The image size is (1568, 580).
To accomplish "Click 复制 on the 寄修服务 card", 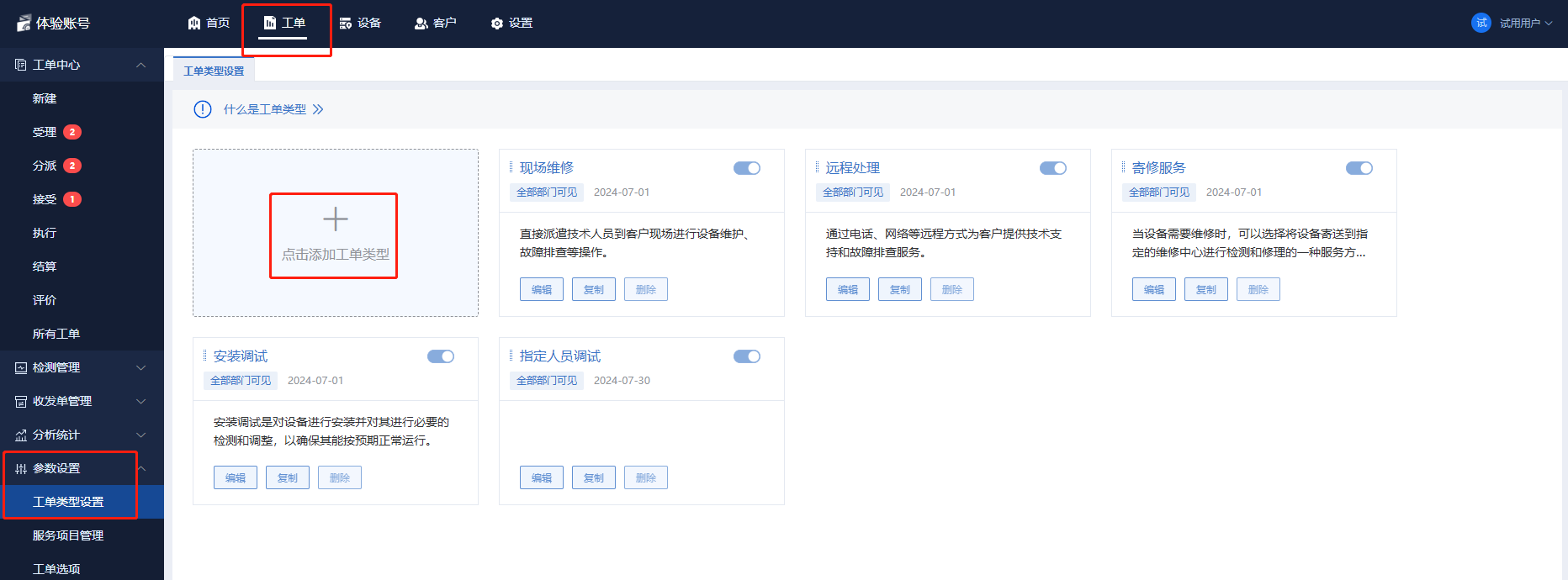I will click(1206, 289).
